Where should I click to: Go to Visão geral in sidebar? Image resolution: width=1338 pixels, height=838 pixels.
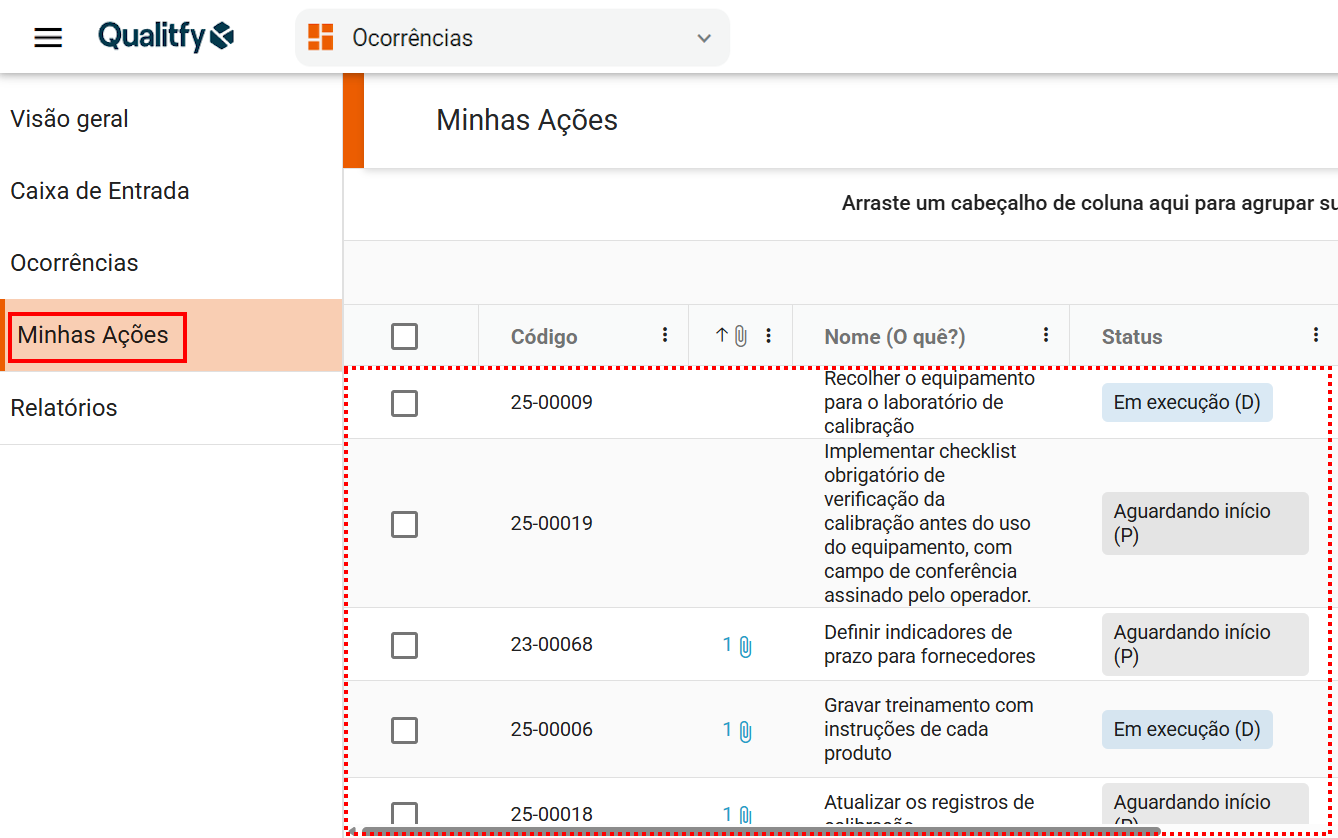click(x=70, y=119)
